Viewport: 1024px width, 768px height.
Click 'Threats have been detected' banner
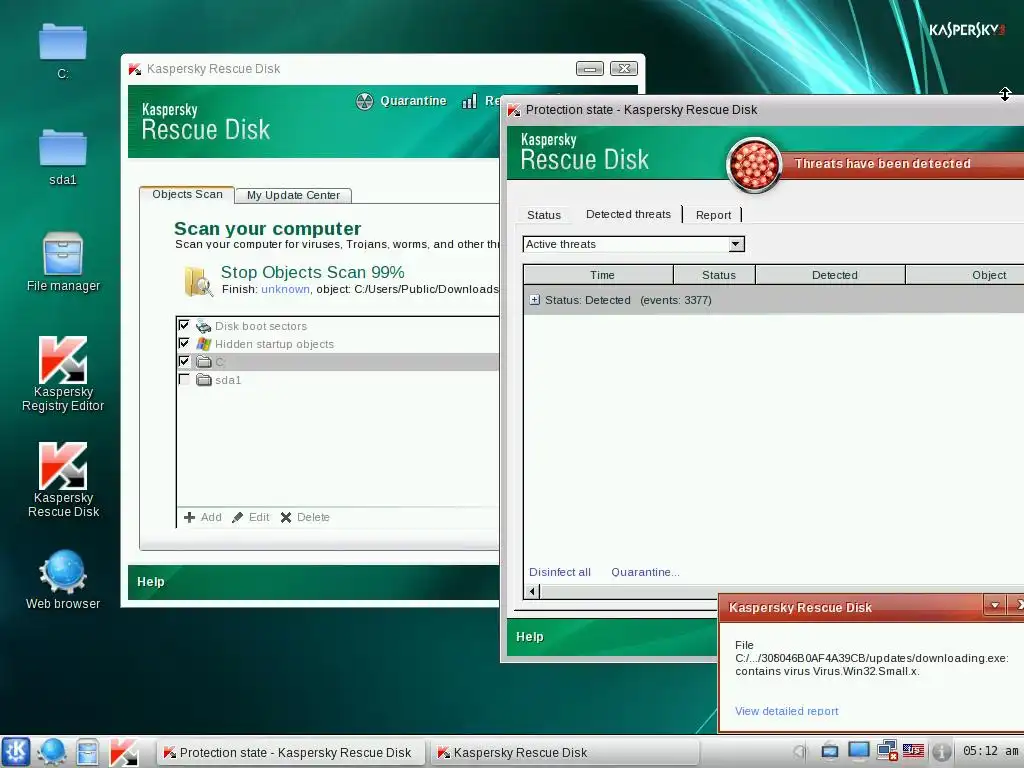click(x=882, y=164)
